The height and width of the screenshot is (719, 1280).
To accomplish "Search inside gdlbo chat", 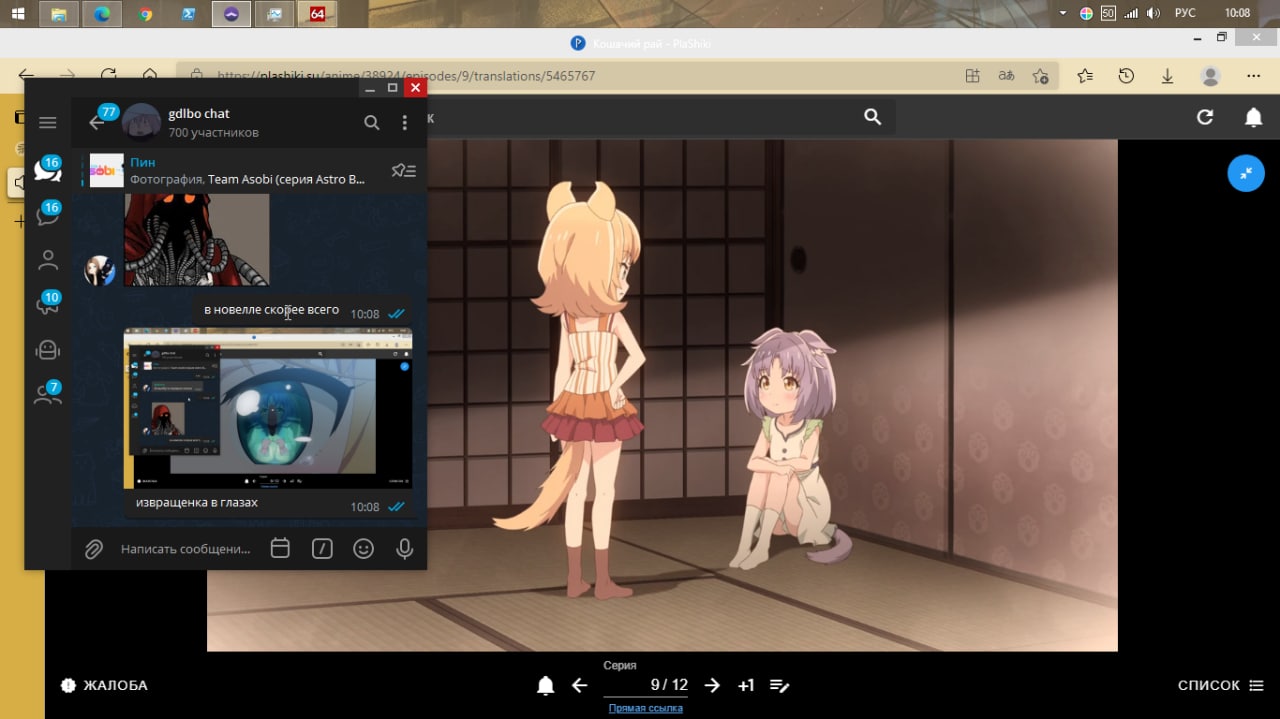I will 371,122.
